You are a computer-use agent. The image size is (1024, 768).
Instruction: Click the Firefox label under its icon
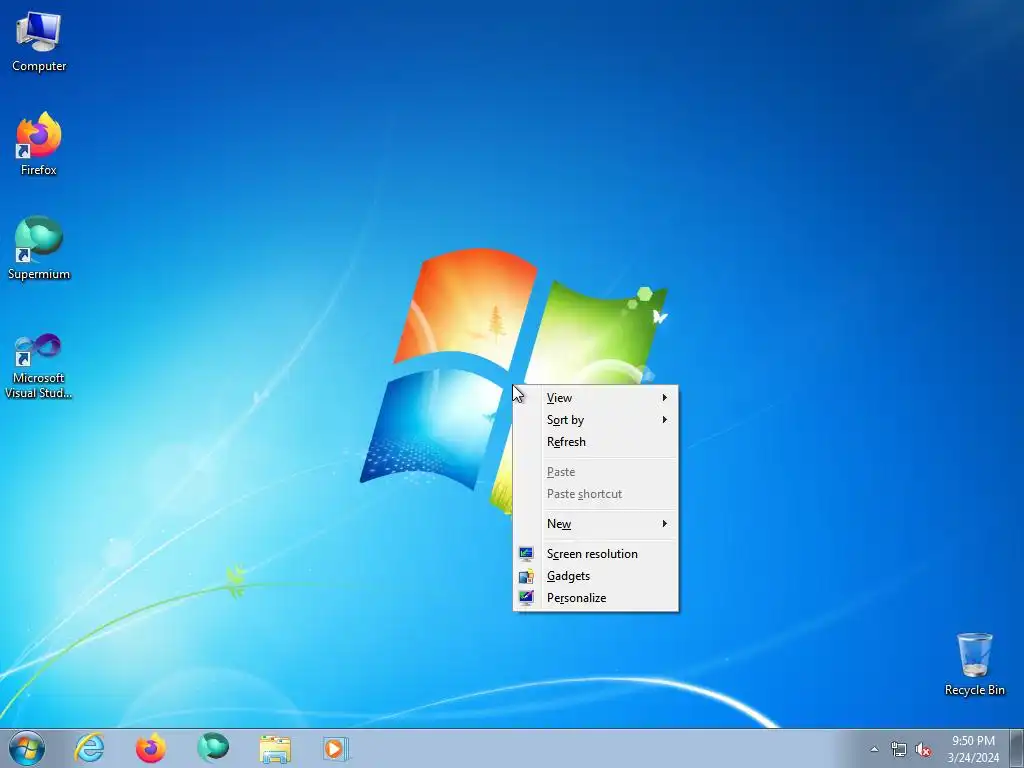point(39,170)
